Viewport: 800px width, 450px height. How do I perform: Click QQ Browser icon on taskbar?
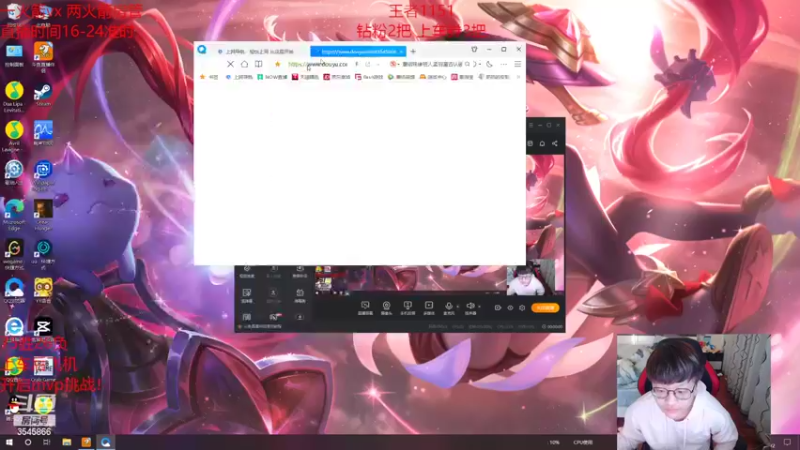[106, 442]
